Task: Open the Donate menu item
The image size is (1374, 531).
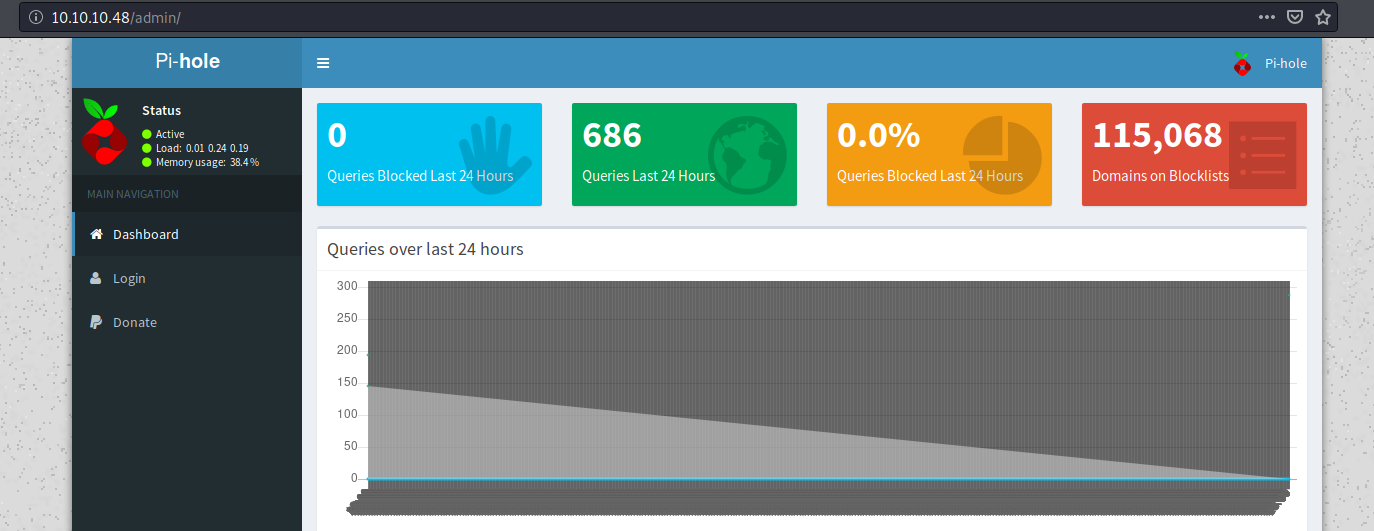Action: (187, 322)
